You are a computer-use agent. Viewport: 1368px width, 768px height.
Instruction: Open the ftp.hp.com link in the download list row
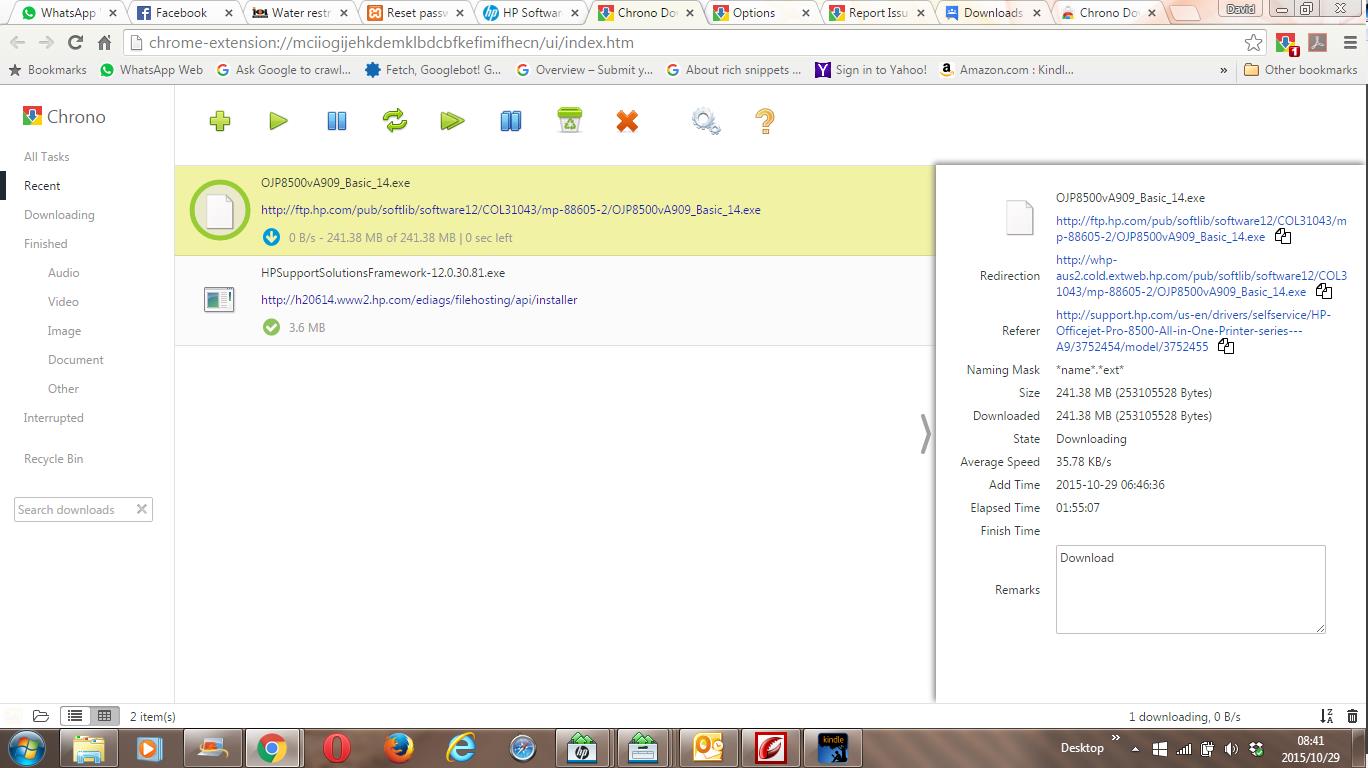pyautogui.click(x=511, y=210)
